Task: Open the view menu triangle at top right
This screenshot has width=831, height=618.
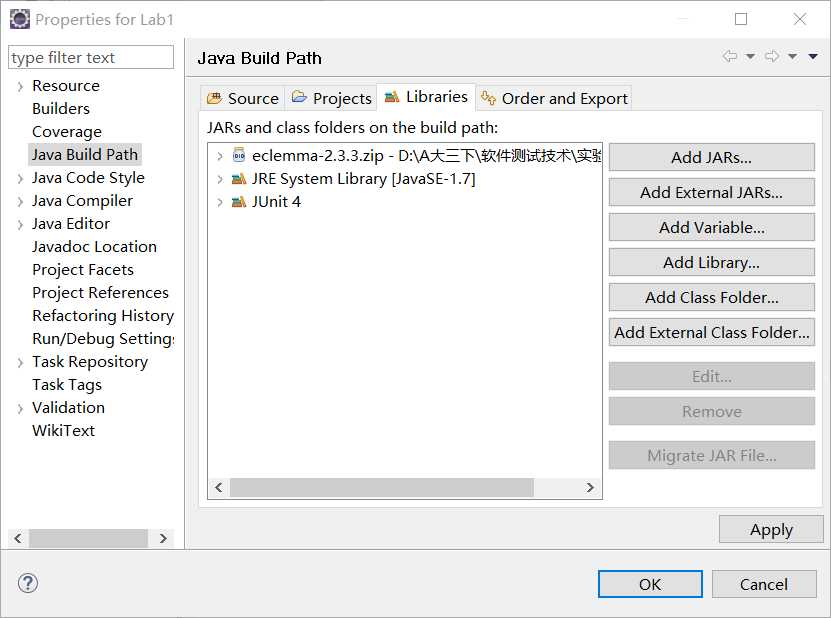Action: [813, 56]
